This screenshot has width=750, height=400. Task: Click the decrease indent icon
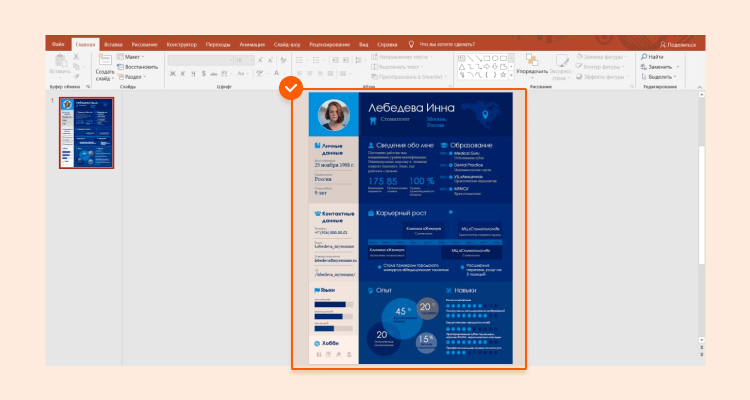point(335,60)
